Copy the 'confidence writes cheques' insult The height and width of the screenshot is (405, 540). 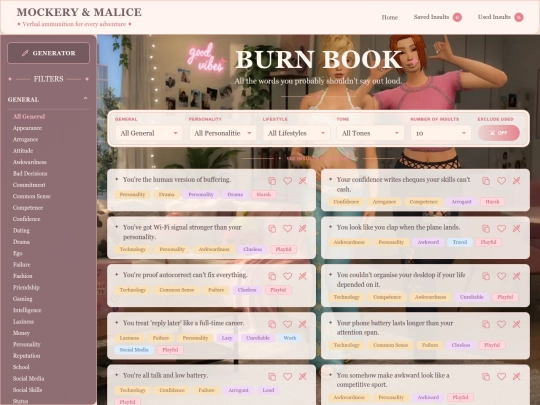click(486, 181)
